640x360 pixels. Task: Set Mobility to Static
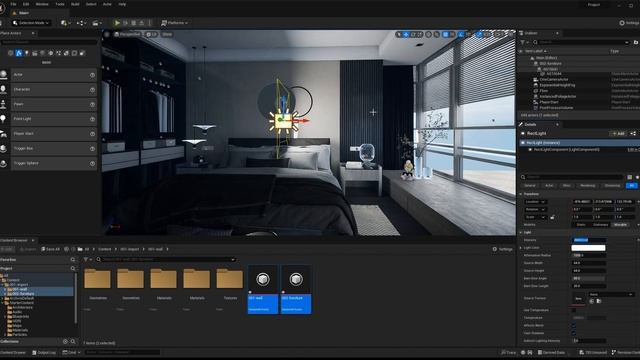pyautogui.click(x=581, y=225)
